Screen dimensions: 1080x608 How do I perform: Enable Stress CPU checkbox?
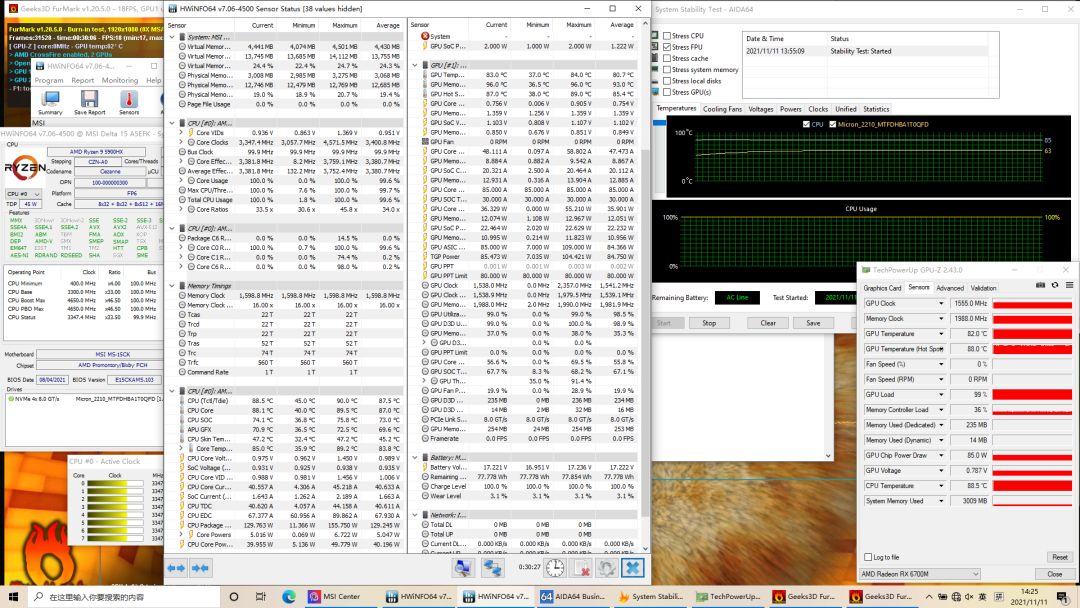[667, 36]
